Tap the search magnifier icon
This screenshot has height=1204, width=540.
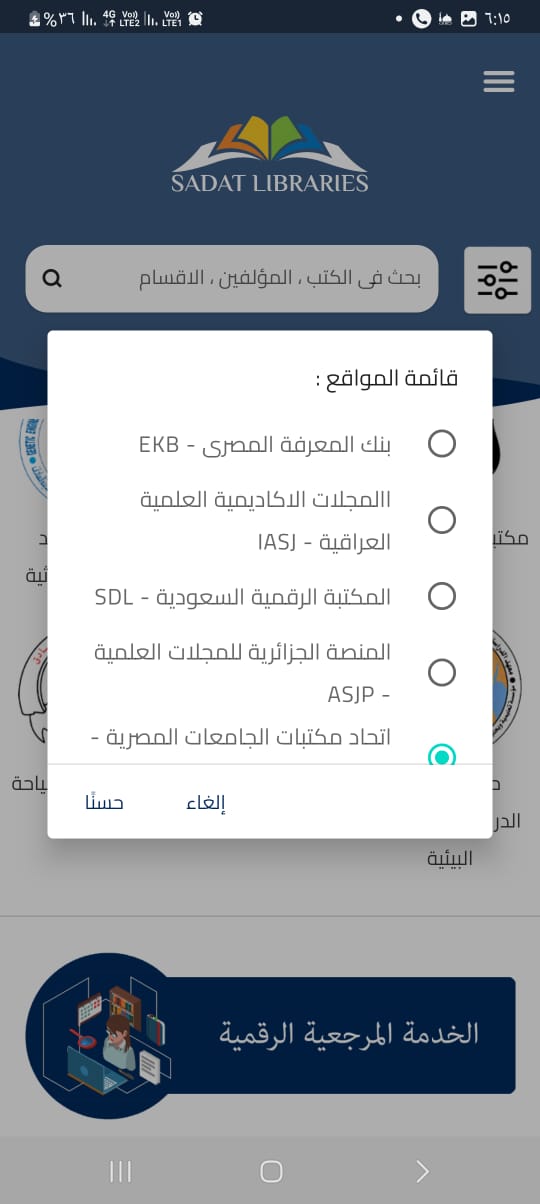tap(53, 278)
